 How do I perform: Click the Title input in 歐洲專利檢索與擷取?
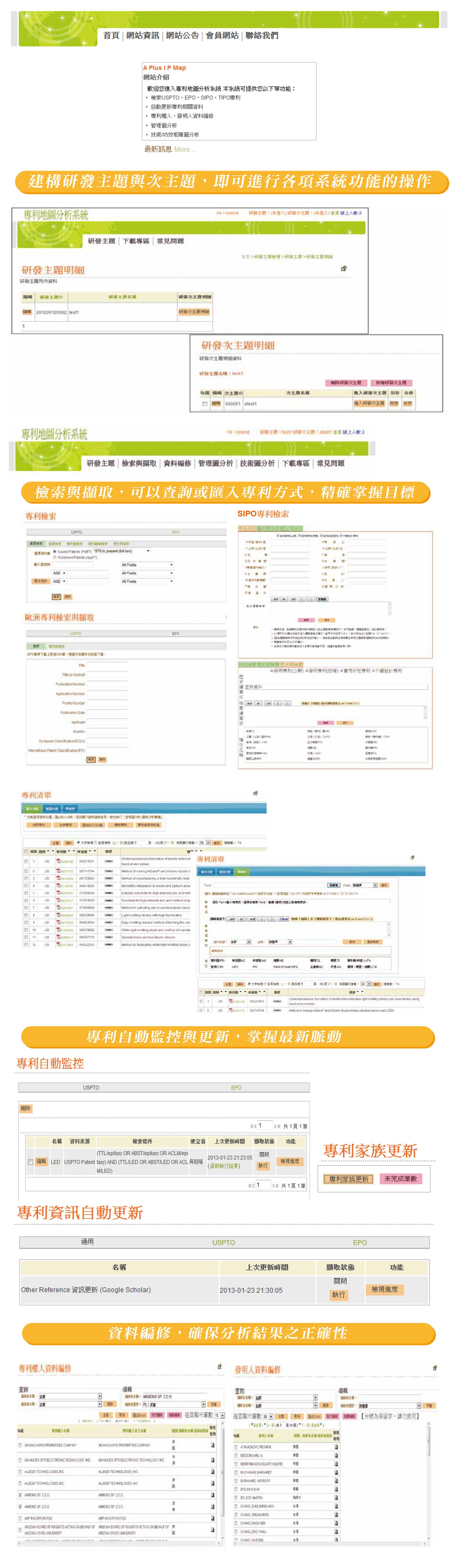click(107, 665)
